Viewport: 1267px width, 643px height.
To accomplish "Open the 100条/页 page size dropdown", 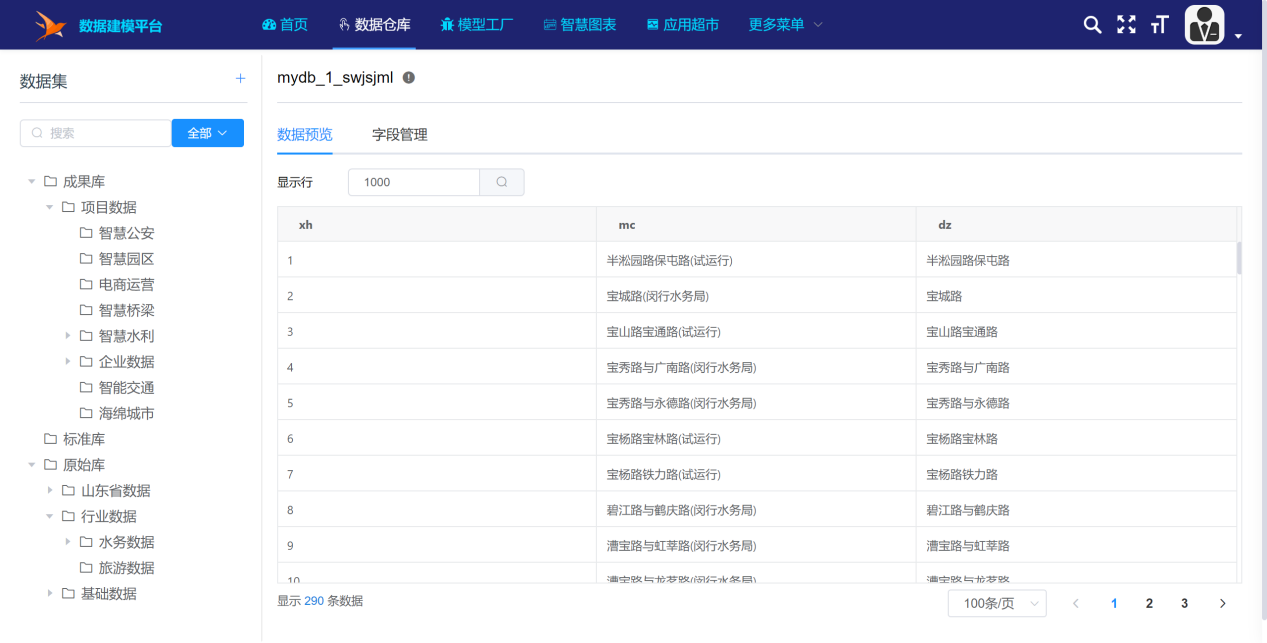I will (x=996, y=603).
